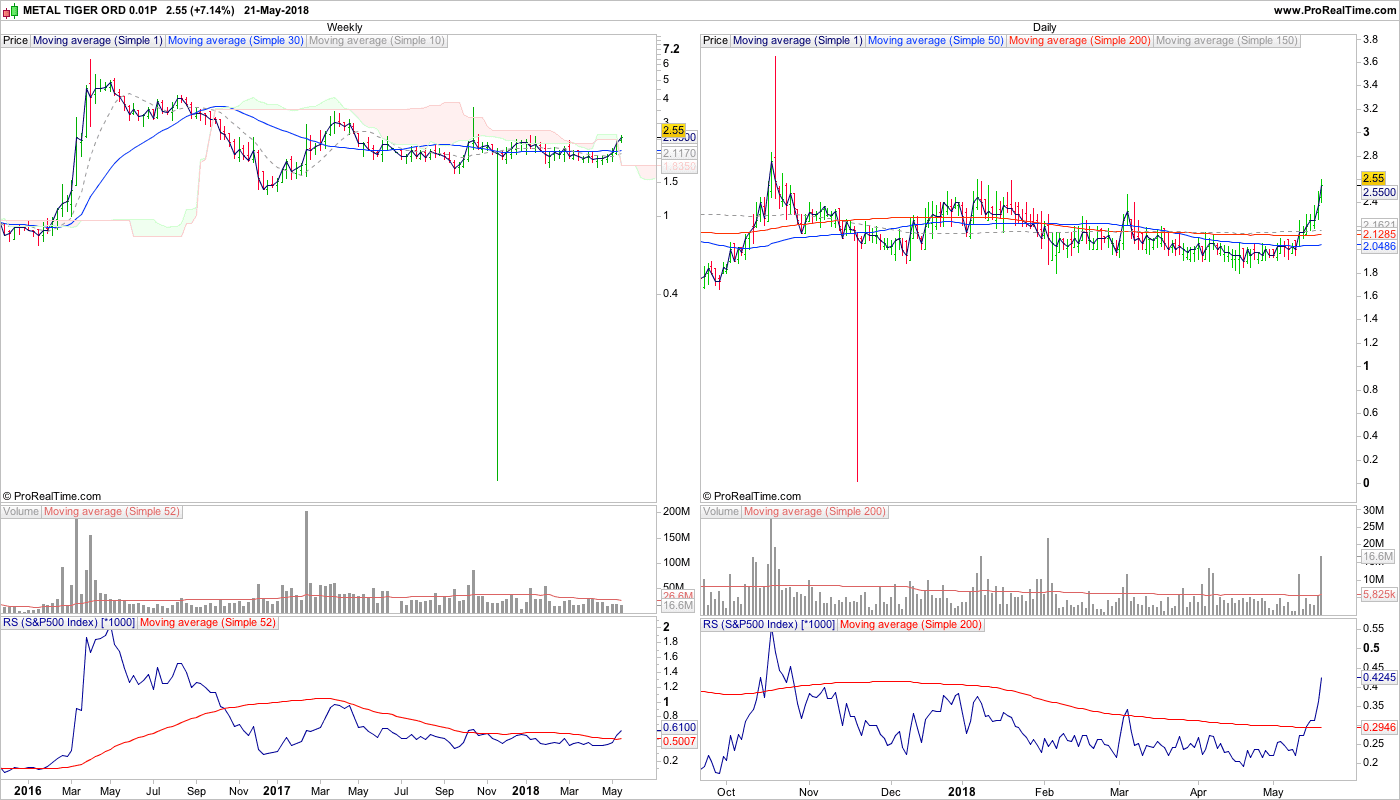Click the Volume label in the Daily panel
Viewport: 1400px width, 800px height.
click(721, 512)
